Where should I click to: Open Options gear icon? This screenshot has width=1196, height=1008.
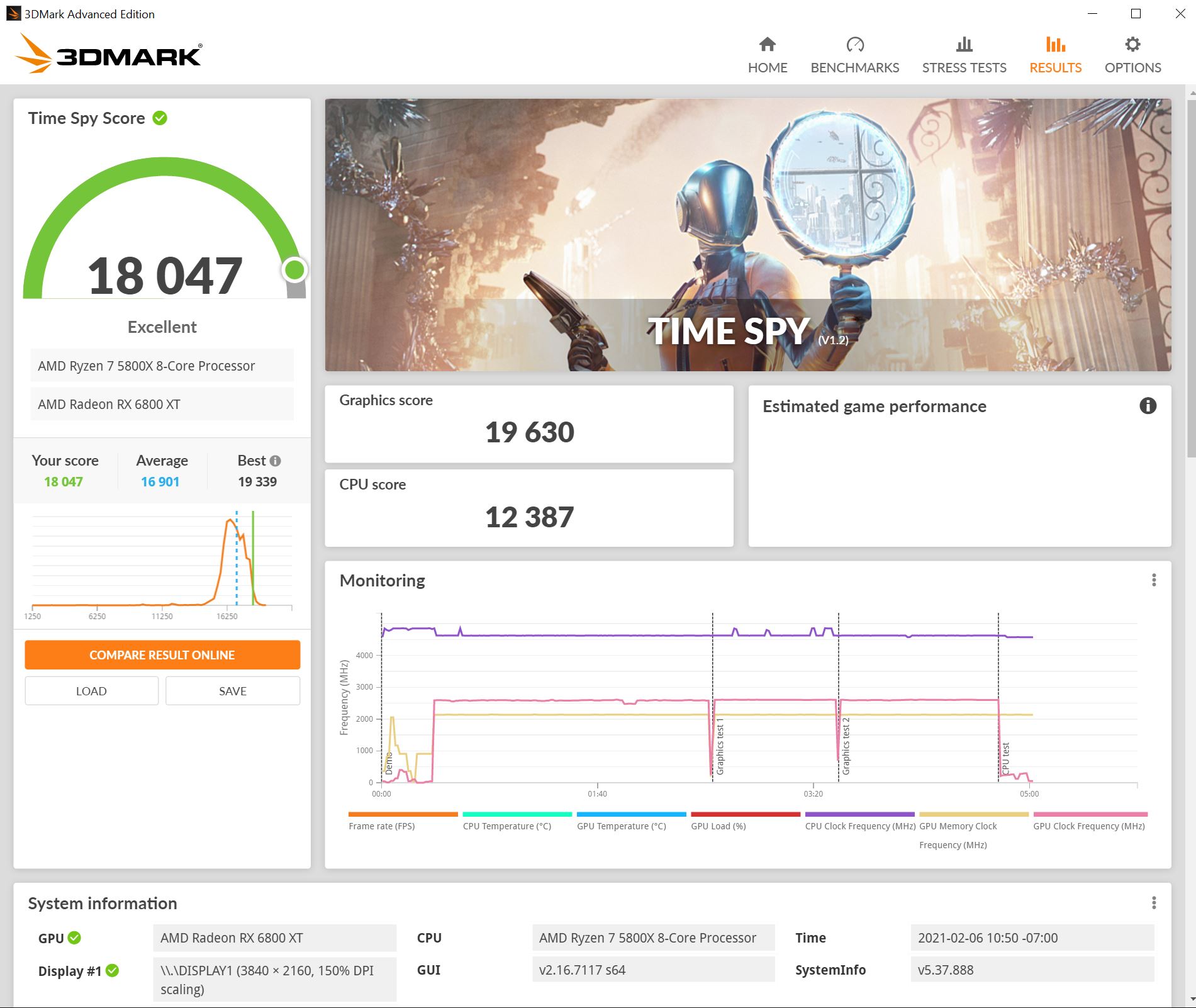[1132, 45]
